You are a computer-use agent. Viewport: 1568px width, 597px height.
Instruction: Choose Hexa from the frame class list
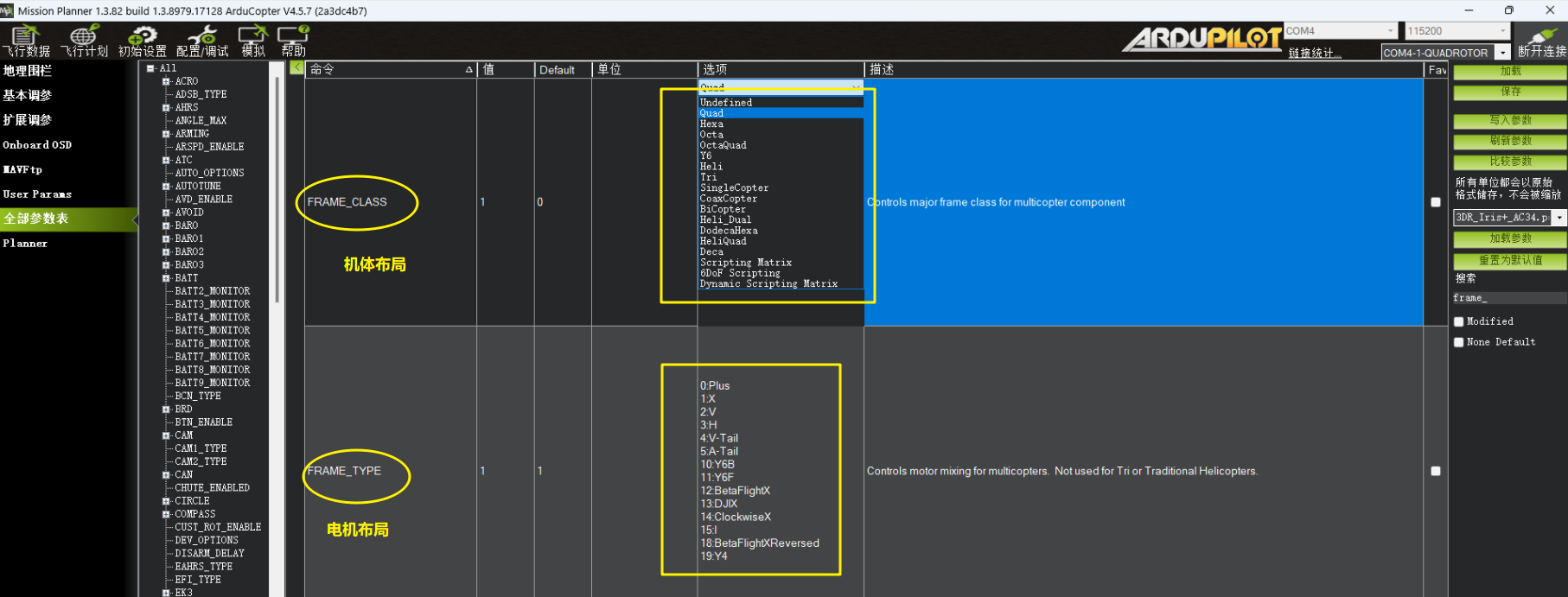[x=712, y=124]
